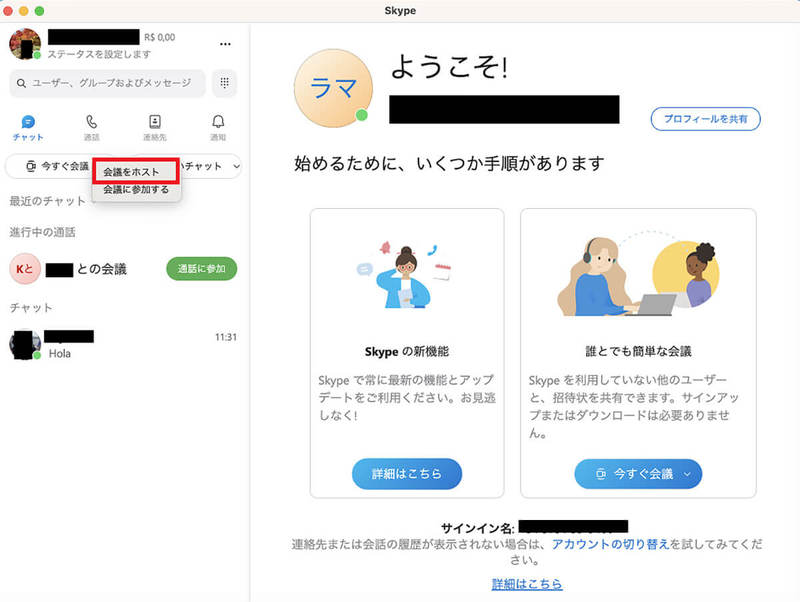Click the R$ 0,00 Skype credit
Image resolution: width=800 pixels, height=602 pixels.
159,37
